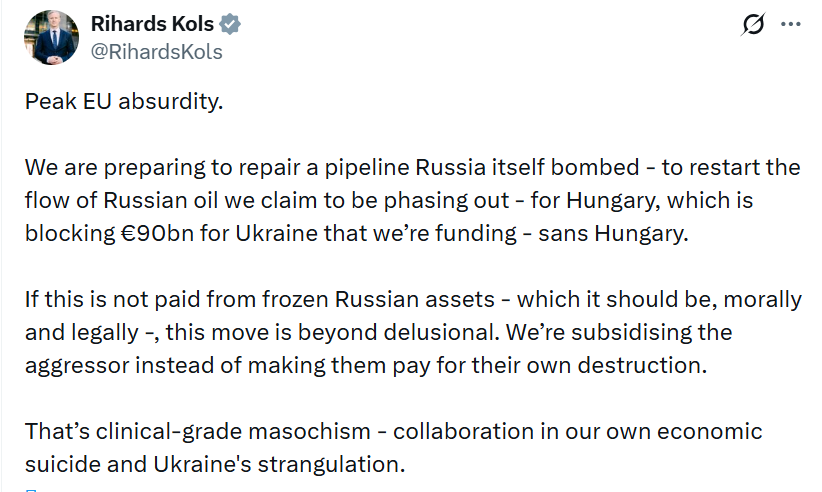Open Rihards Kols profile picture

click(51, 38)
